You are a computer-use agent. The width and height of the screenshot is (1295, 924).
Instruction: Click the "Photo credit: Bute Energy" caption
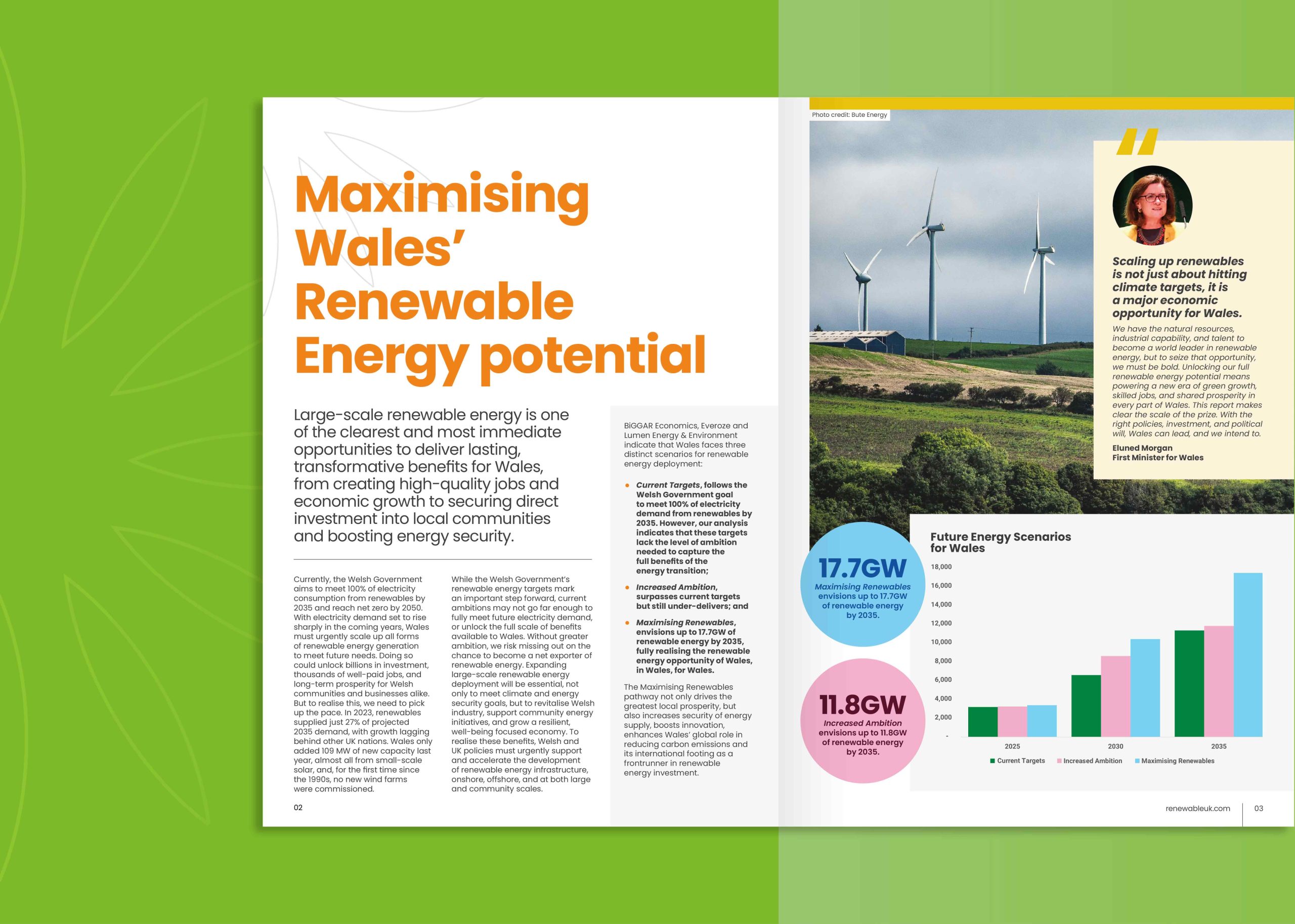pos(849,115)
